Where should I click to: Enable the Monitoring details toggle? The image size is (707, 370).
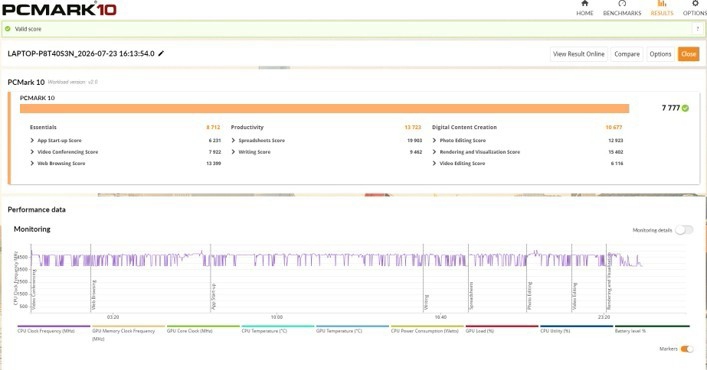pos(684,230)
